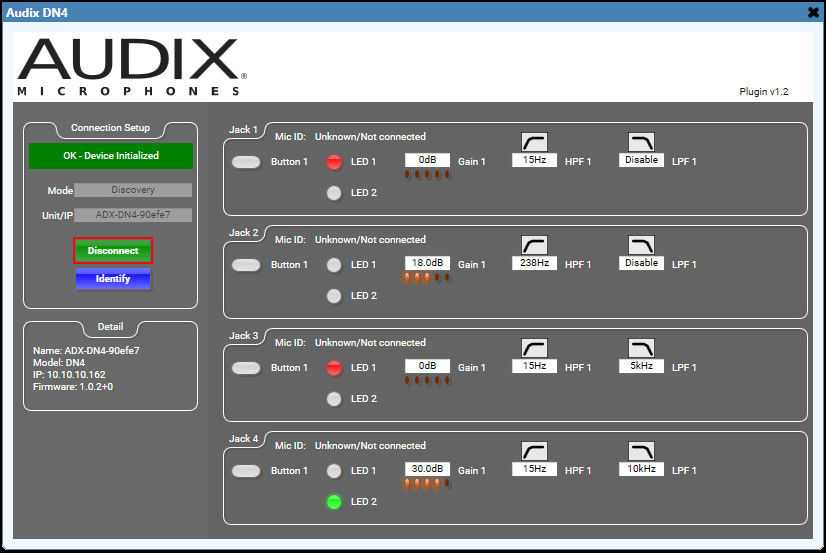This screenshot has width=826, height=553.
Task: Open Jack 3 Gain 0dB value box
Action: tap(427, 366)
